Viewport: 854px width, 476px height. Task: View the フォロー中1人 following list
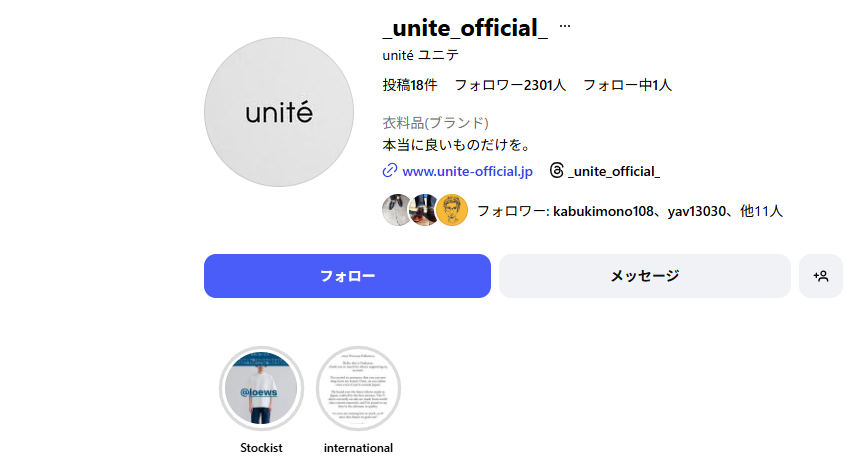[627, 85]
